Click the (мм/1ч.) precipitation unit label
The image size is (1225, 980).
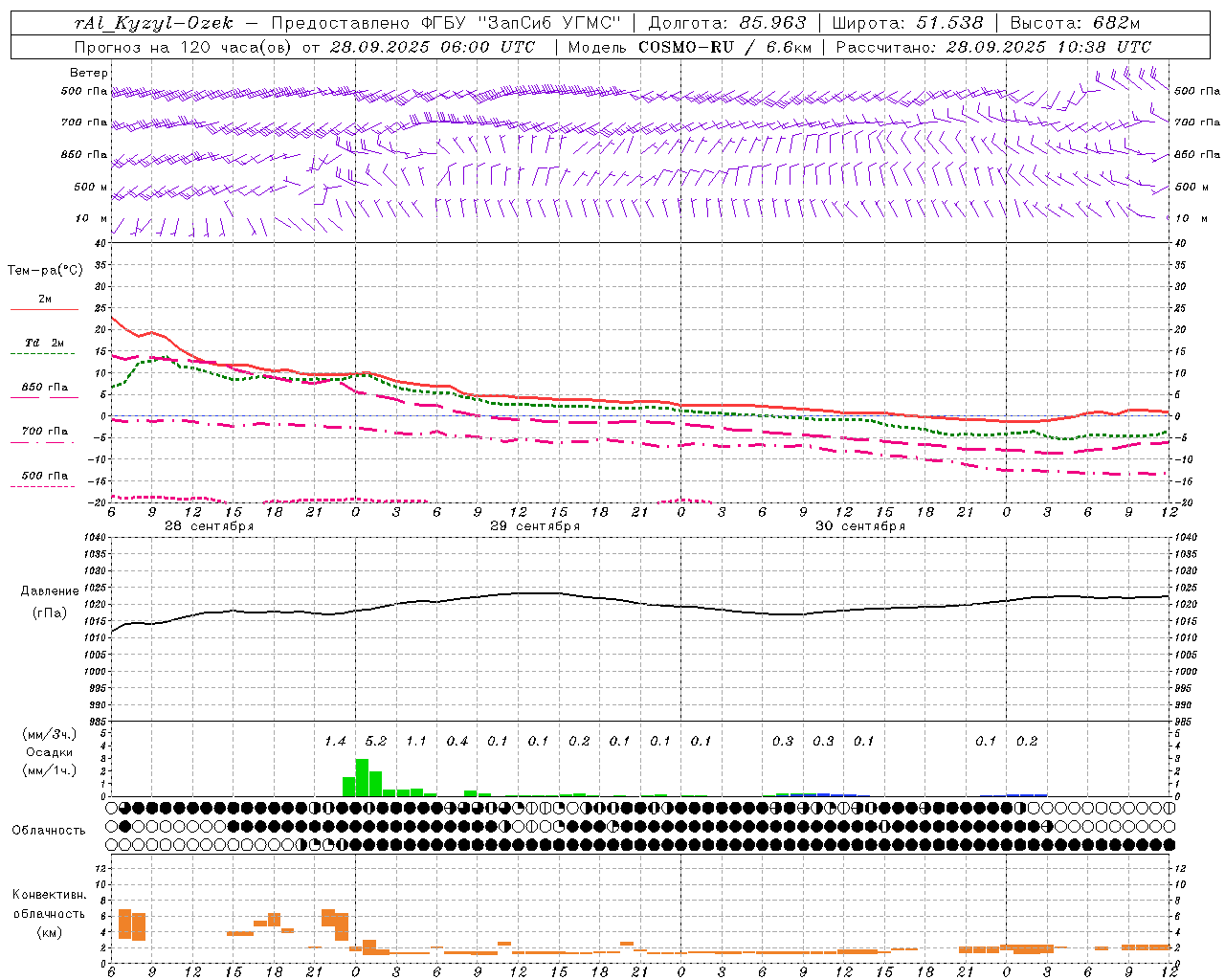(49, 770)
